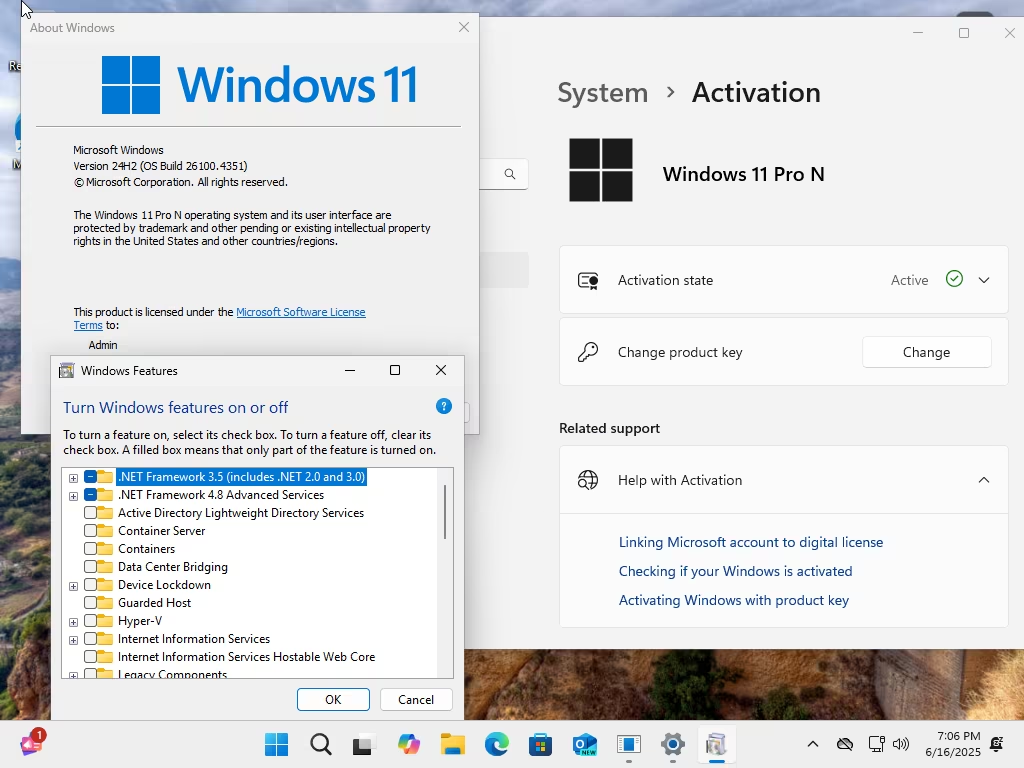Expand the Internet Information Services node

tap(73, 640)
